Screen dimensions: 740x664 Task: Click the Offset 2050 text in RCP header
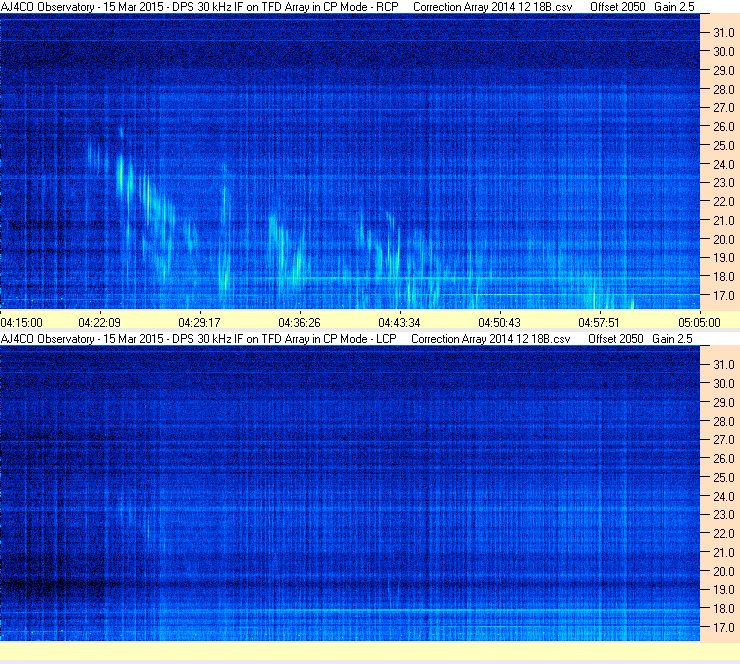617,7
